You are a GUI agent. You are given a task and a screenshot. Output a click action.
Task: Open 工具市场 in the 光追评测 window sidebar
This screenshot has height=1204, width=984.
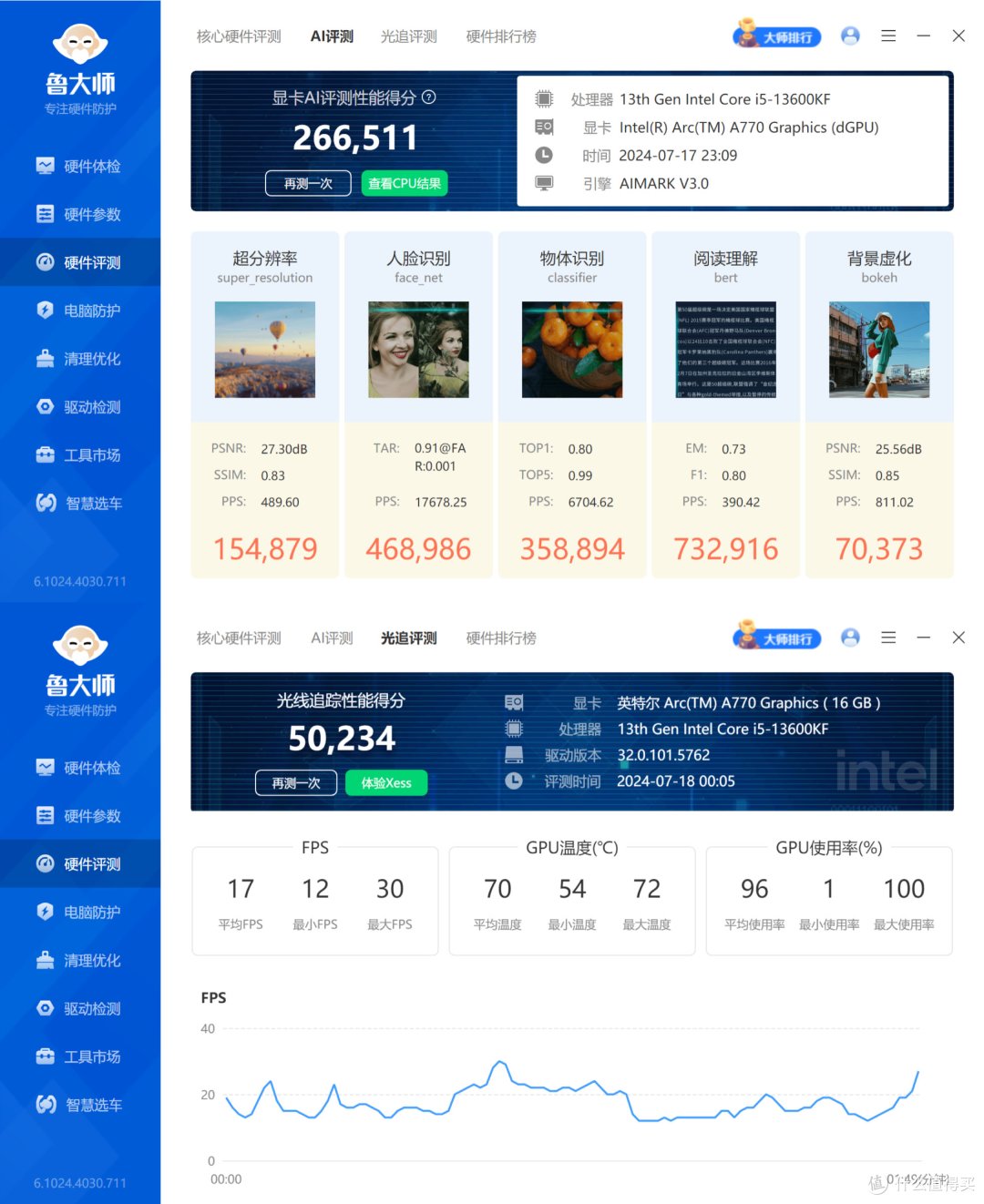[80, 1056]
